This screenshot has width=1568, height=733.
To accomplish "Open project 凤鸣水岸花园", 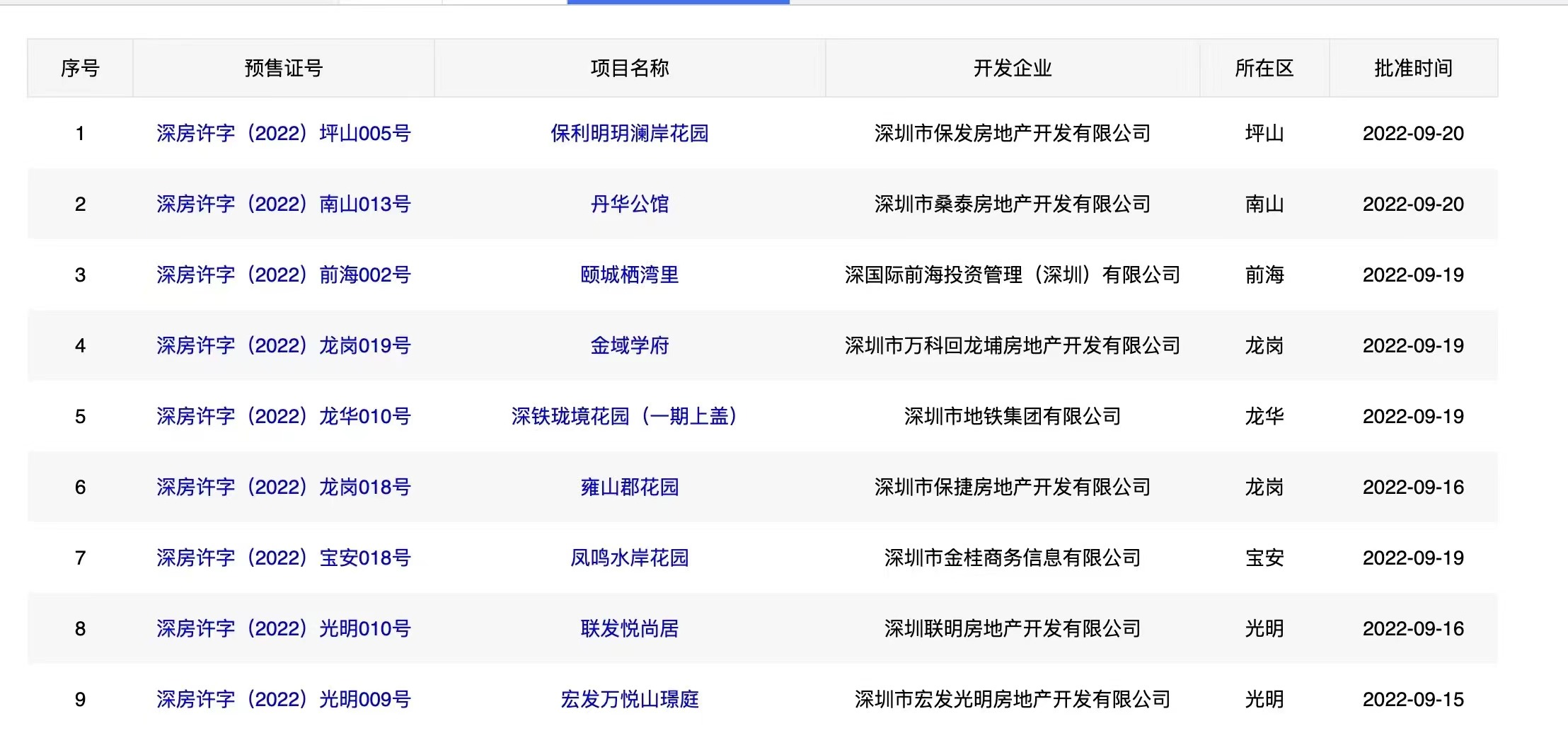I will point(629,558).
